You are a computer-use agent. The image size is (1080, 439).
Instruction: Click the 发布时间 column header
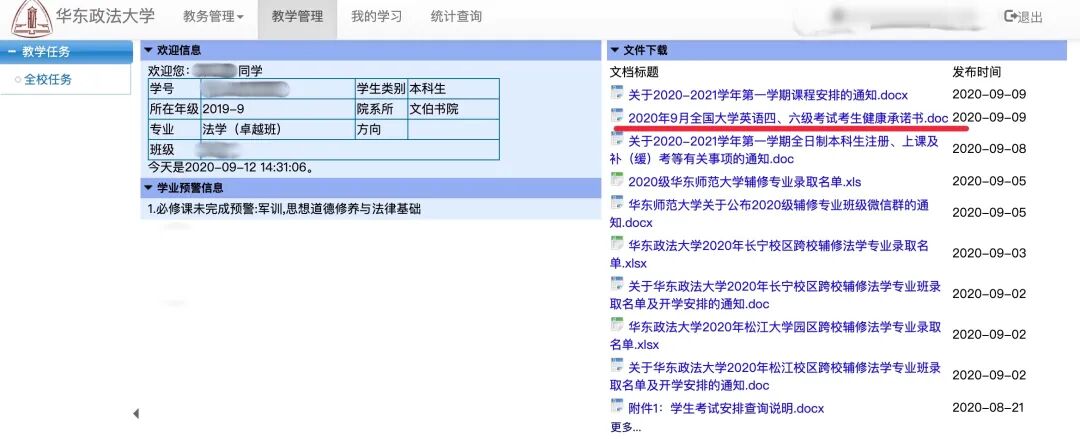(977, 72)
